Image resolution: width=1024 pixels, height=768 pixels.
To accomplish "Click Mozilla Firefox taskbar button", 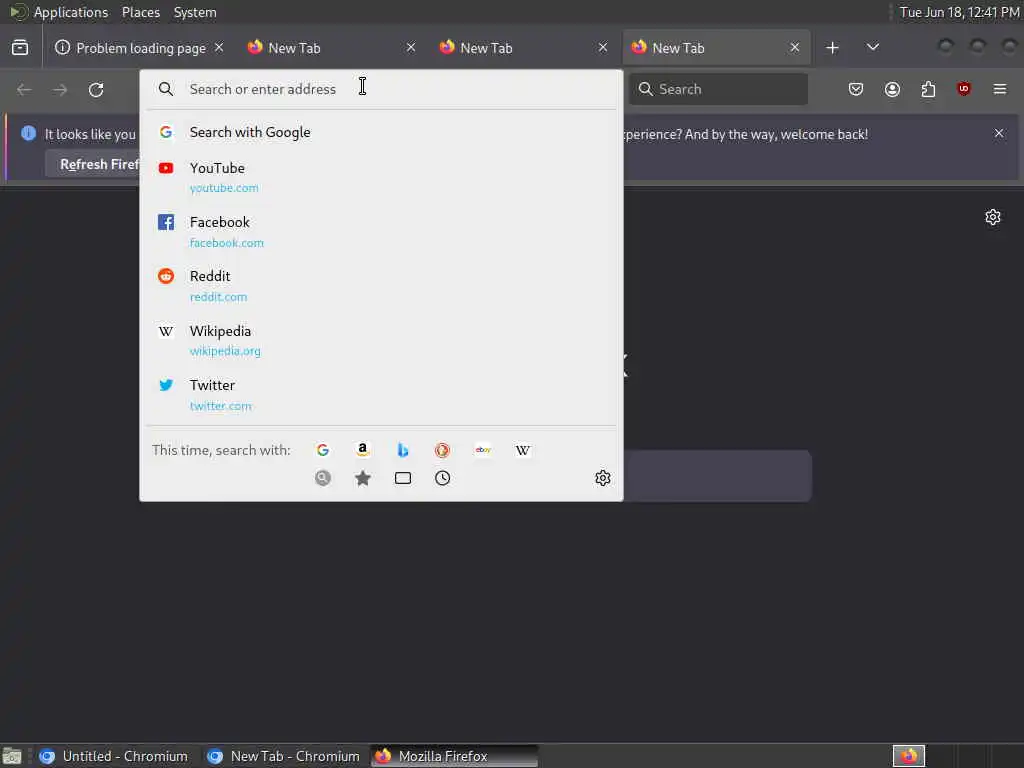I will (x=455, y=756).
